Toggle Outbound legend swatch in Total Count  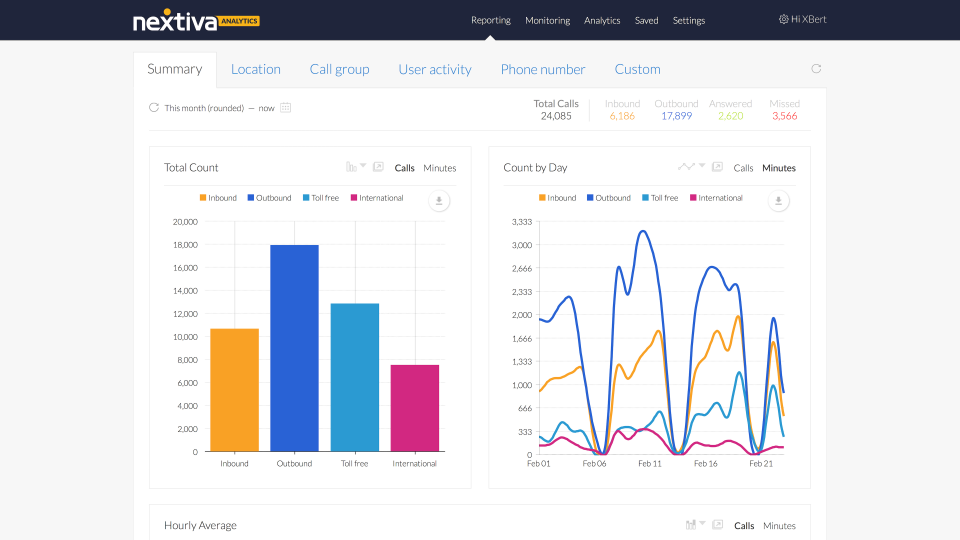pyautogui.click(x=252, y=198)
